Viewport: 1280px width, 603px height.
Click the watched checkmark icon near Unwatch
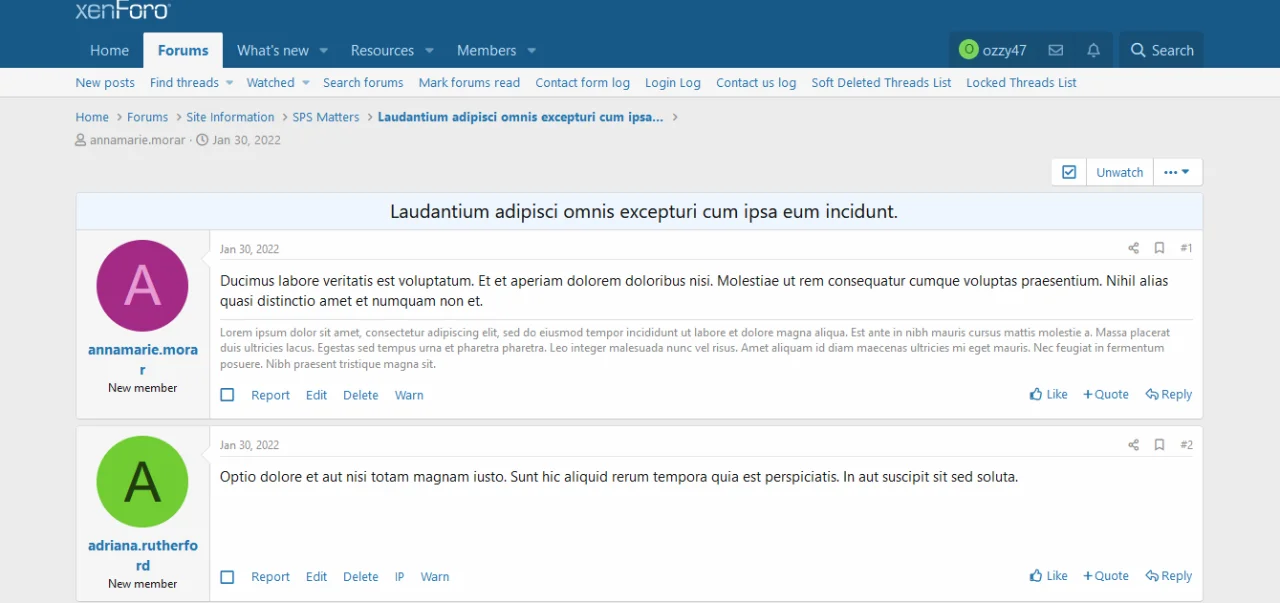[x=1068, y=171]
